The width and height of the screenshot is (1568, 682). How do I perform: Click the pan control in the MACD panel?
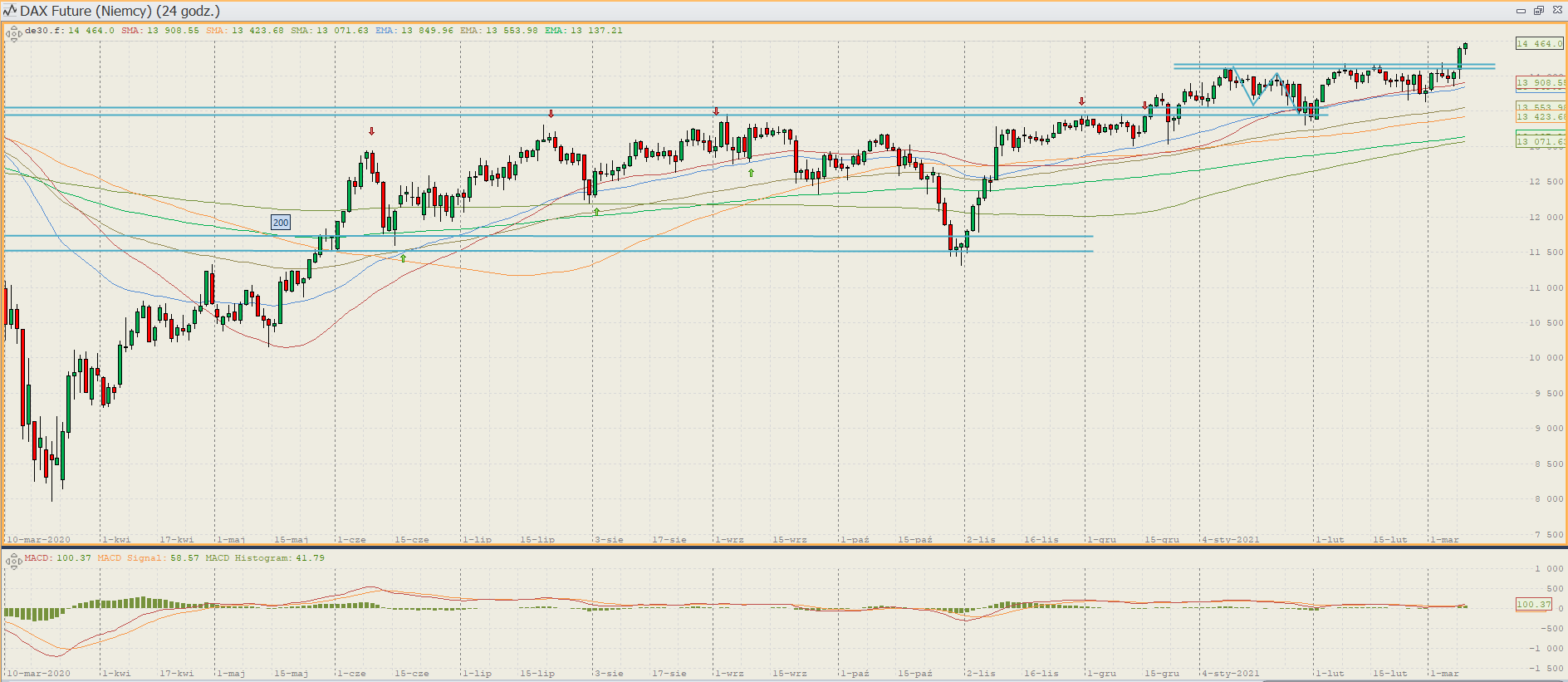pyautogui.click(x=13, y=562)
